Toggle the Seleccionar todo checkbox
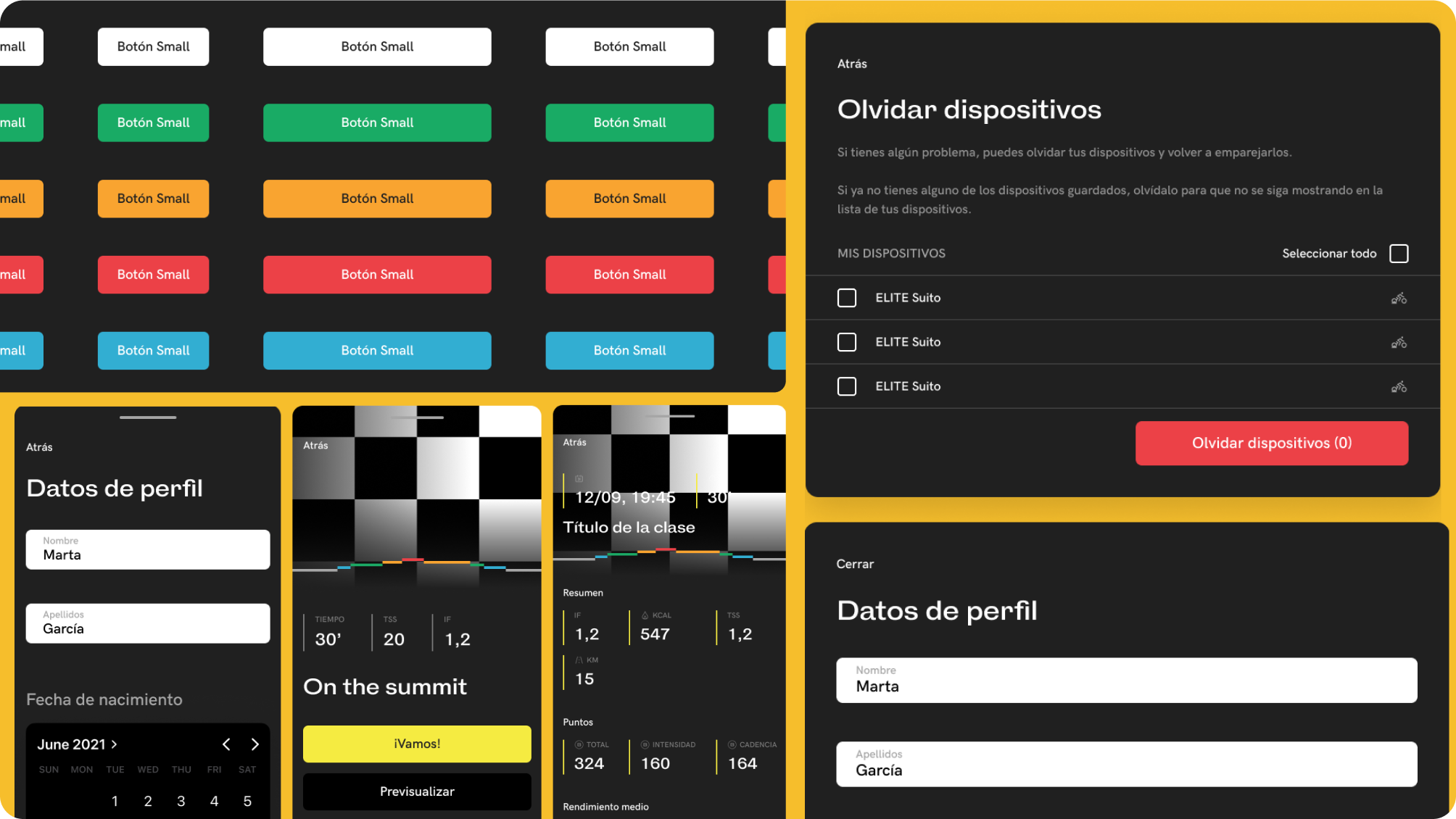 [x=1399, y=254]
